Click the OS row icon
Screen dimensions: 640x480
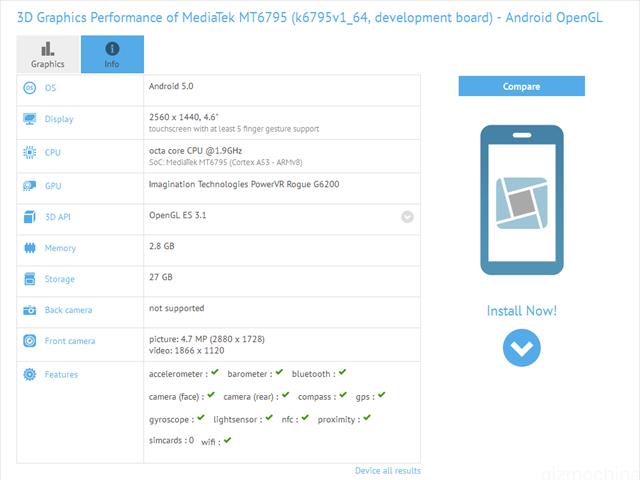point(29,88)
